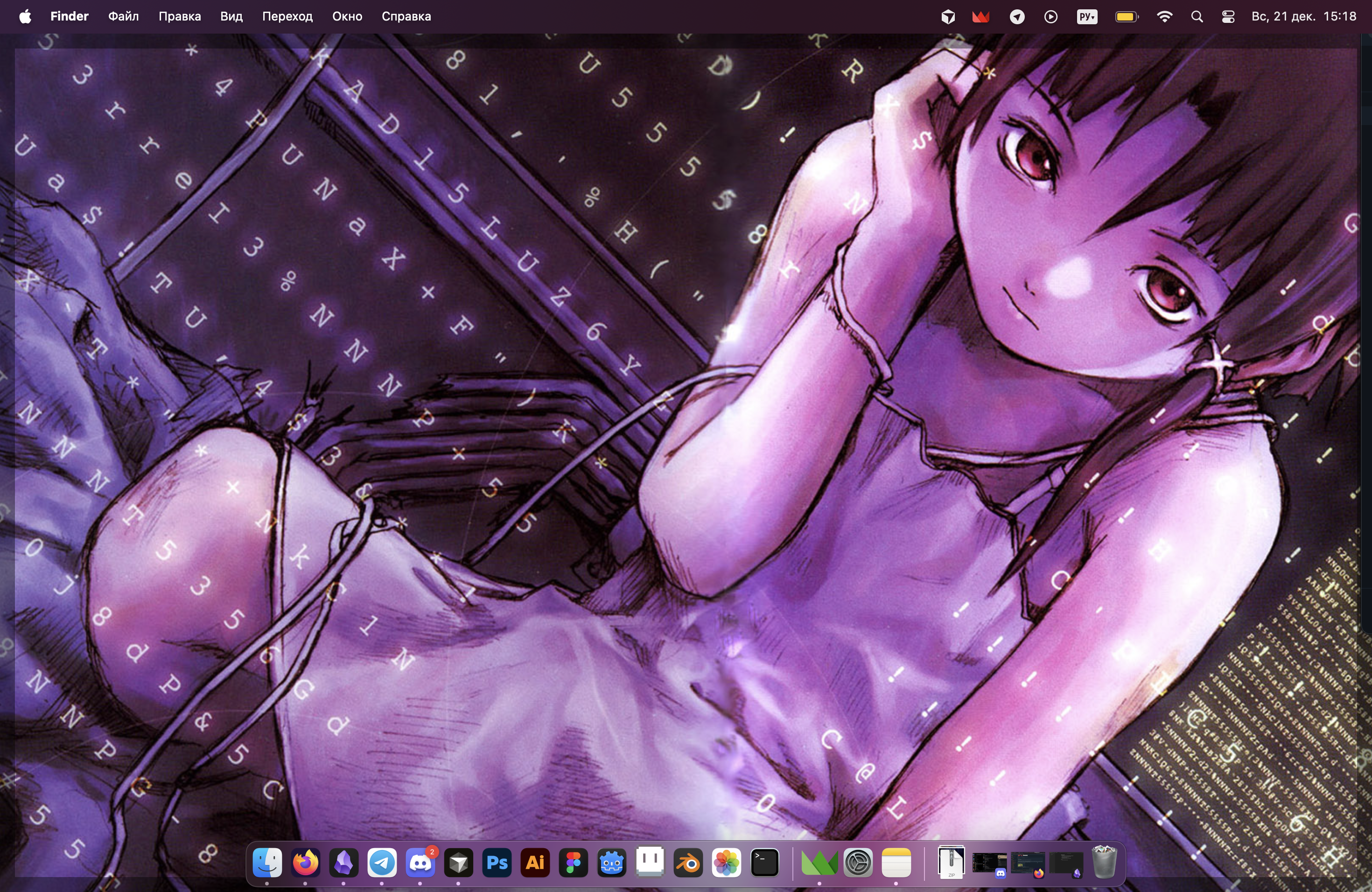The height and width of the screenshot is (892, 1372).
Task: Open Discord with the notification badge
Action: tap(420, 863)
